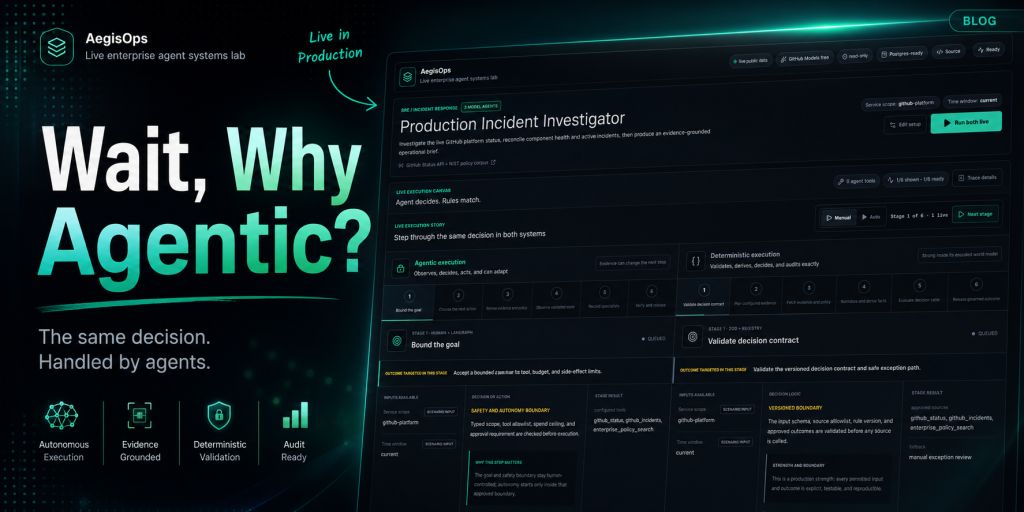Select deterministic step 6 Release governed outcome
Screen dimensions: 1024x512
tap(975, 289)
